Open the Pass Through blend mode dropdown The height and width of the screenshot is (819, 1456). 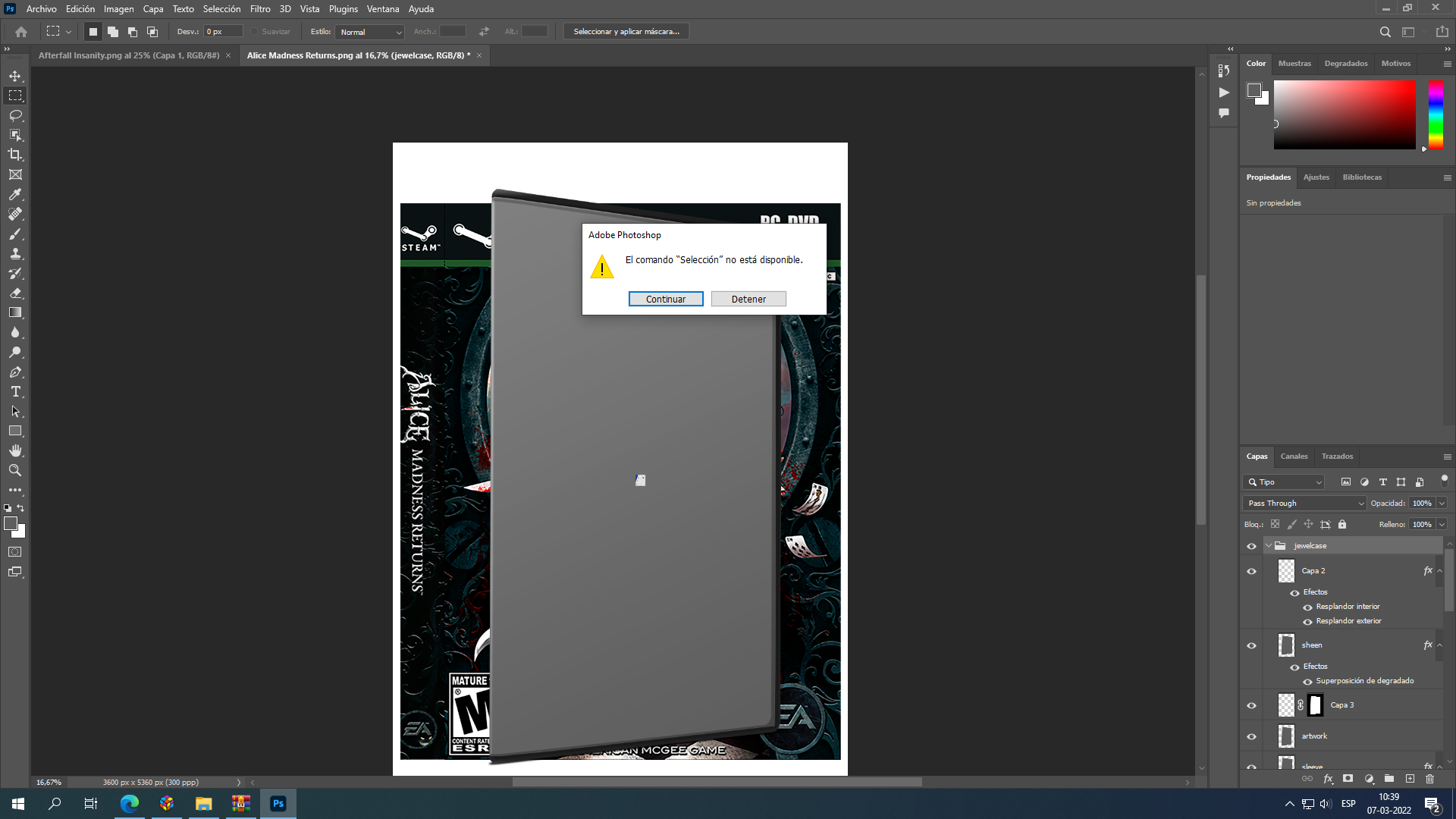1304,504
